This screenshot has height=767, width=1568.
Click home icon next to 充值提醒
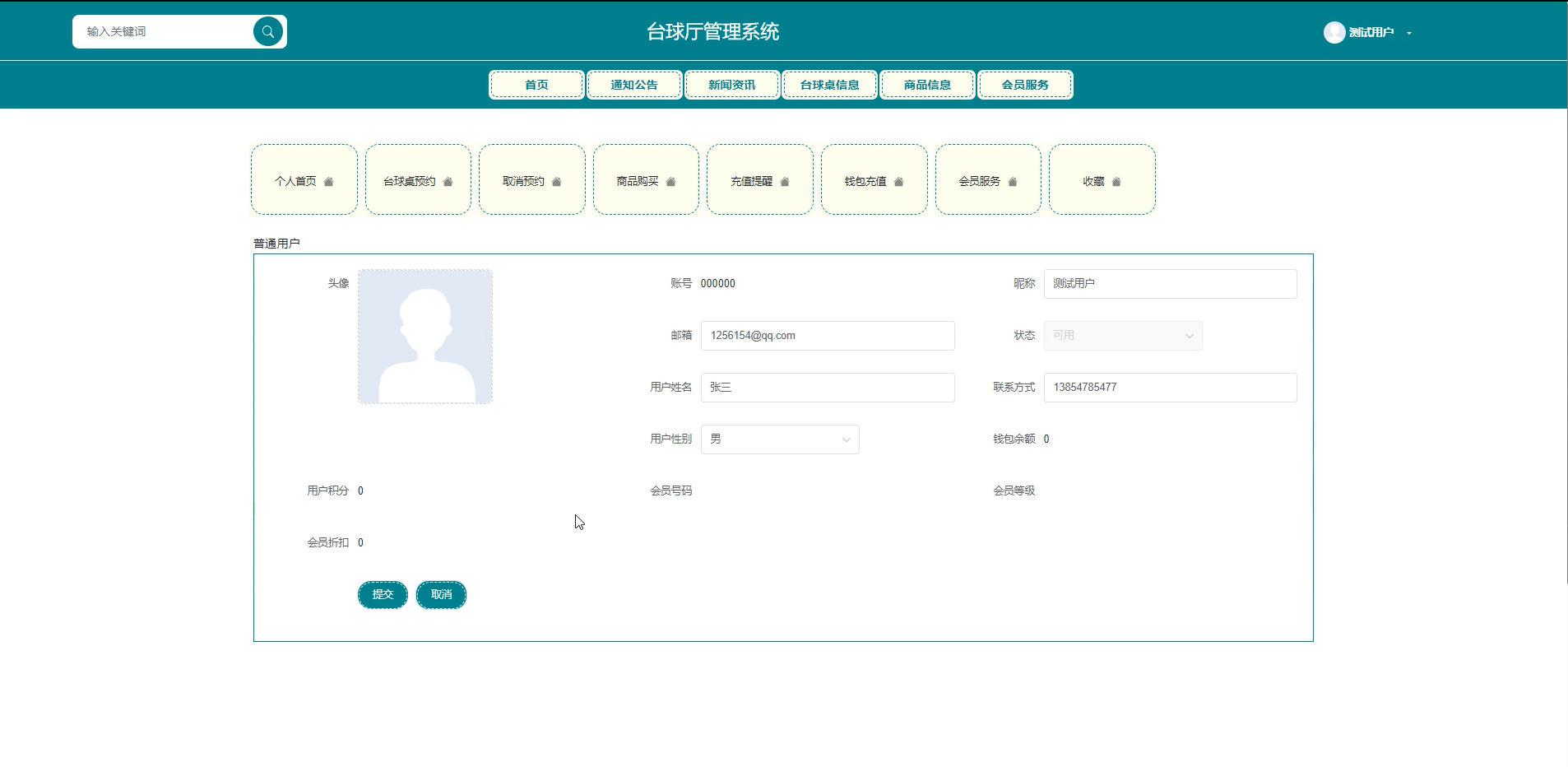click(x=785, y=182)
